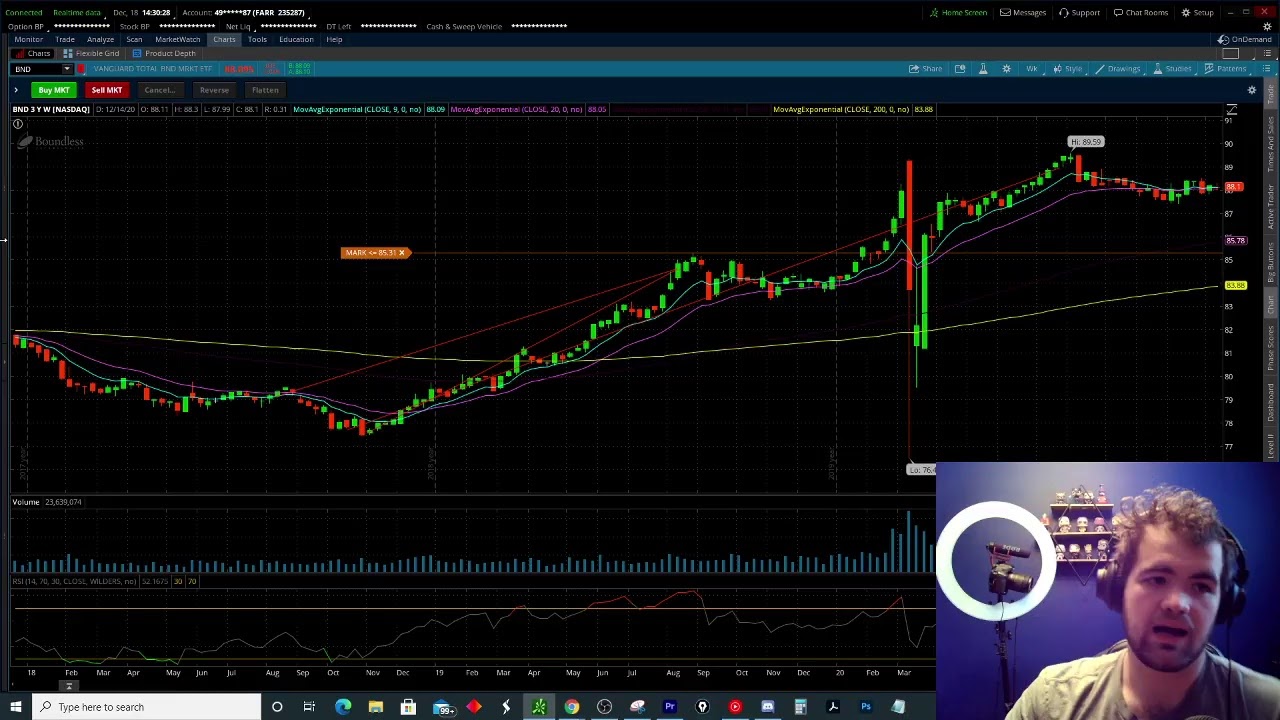Open the Drawings tool menu
1280x720 pixels.
tap(1117, 68)
